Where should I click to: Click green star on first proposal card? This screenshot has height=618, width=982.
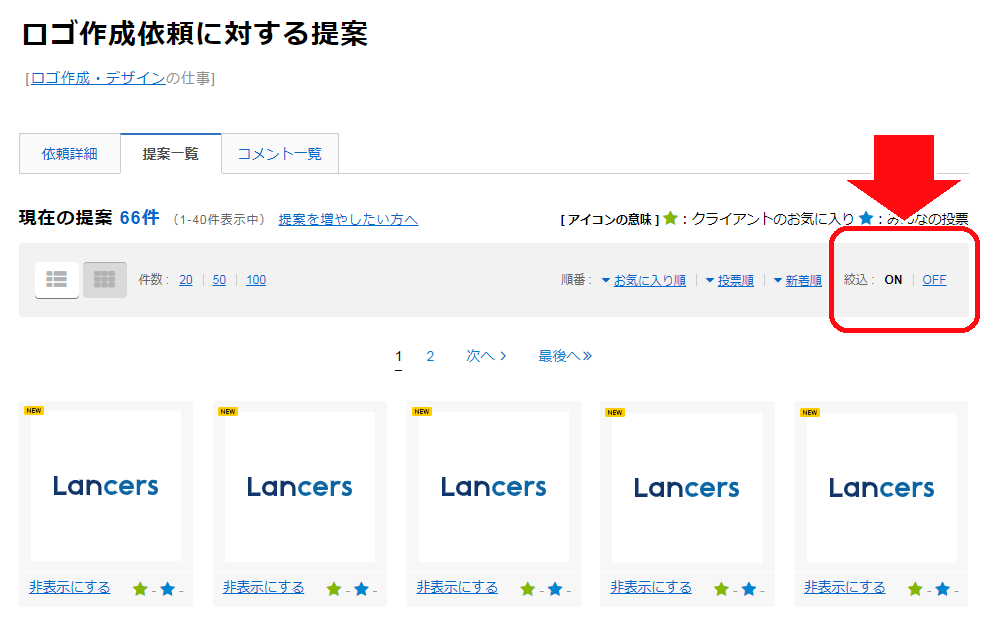[140, 589]
